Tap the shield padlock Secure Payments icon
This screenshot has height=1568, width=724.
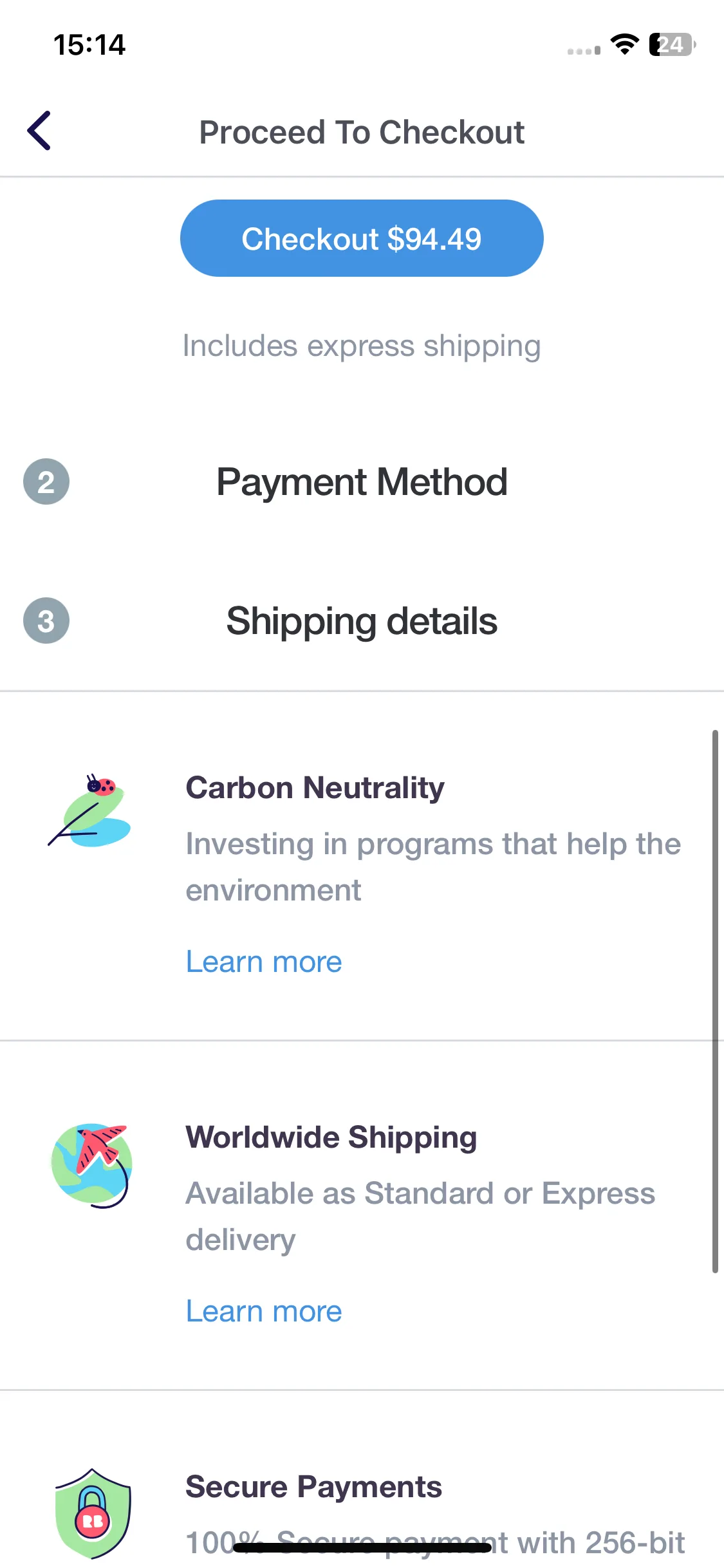[93, 1514]
